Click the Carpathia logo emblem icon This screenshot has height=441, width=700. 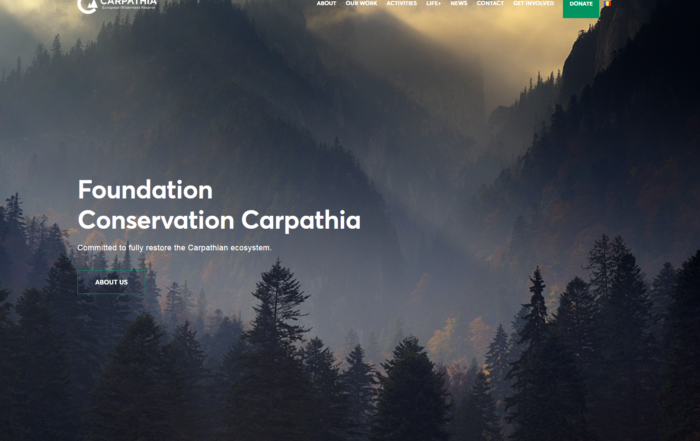click(x=87, y=5)
